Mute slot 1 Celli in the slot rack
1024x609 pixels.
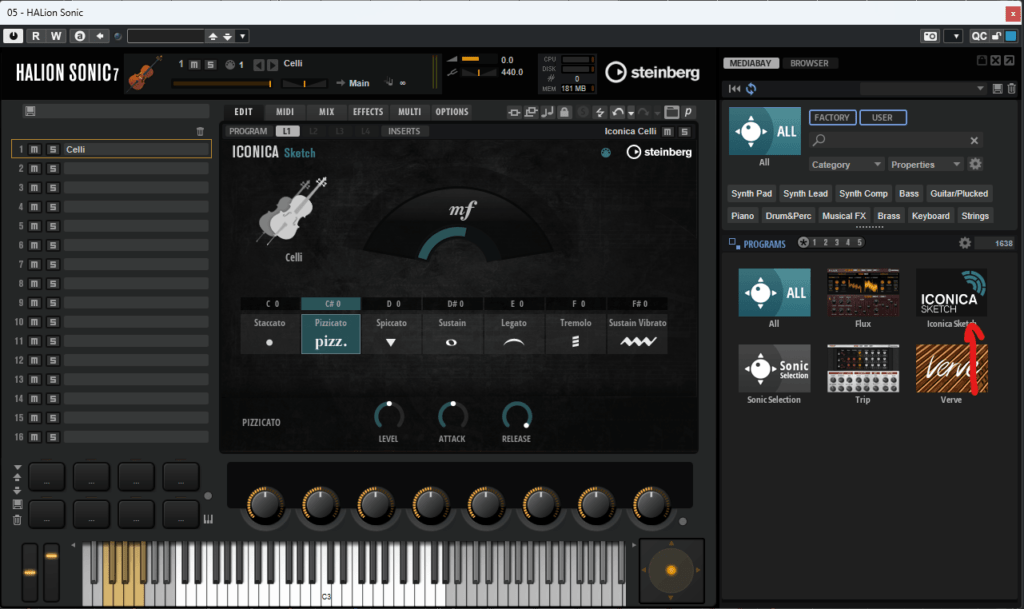(x=35, y=149)
